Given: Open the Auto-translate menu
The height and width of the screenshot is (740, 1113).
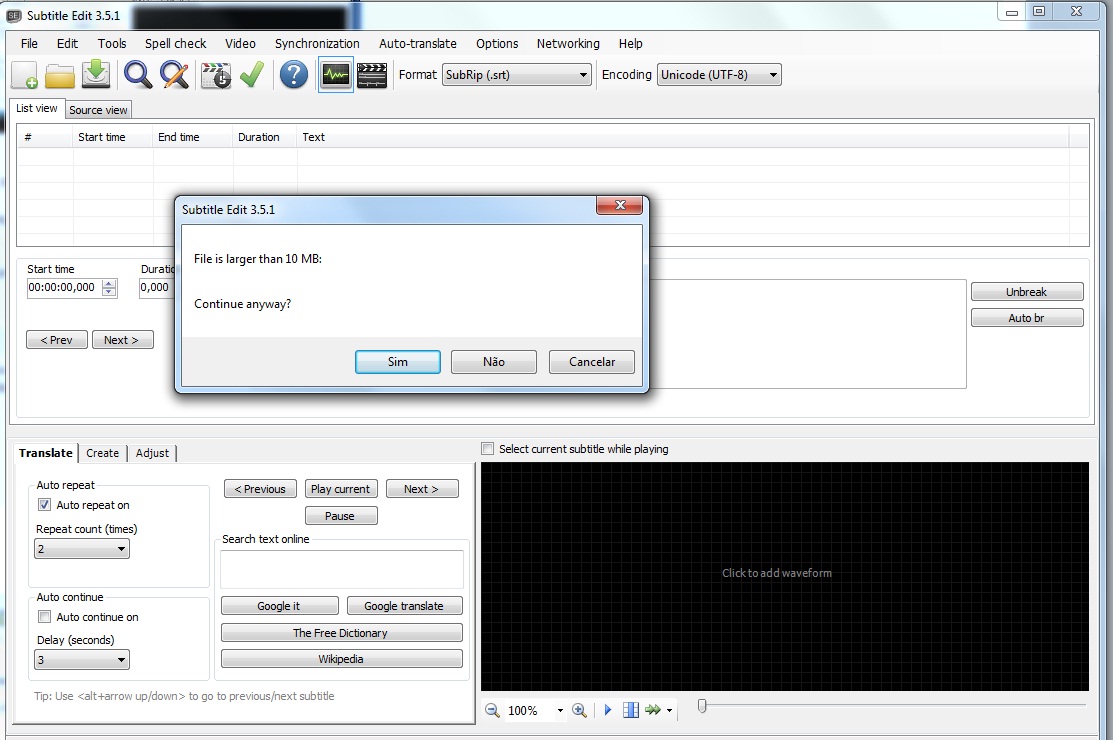Looking at the screenshot, I should coord(417,43).
